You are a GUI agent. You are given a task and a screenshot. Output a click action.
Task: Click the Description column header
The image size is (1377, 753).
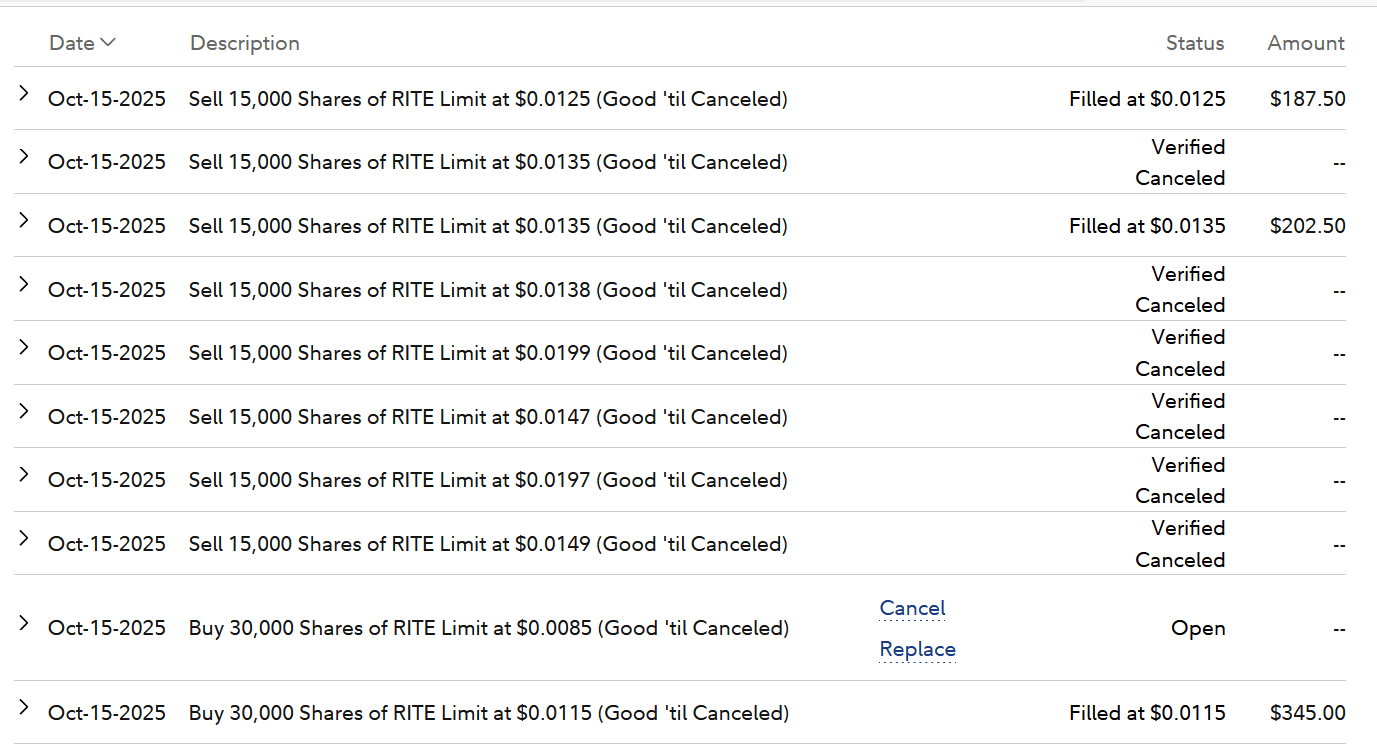click(x=245, y=43)
